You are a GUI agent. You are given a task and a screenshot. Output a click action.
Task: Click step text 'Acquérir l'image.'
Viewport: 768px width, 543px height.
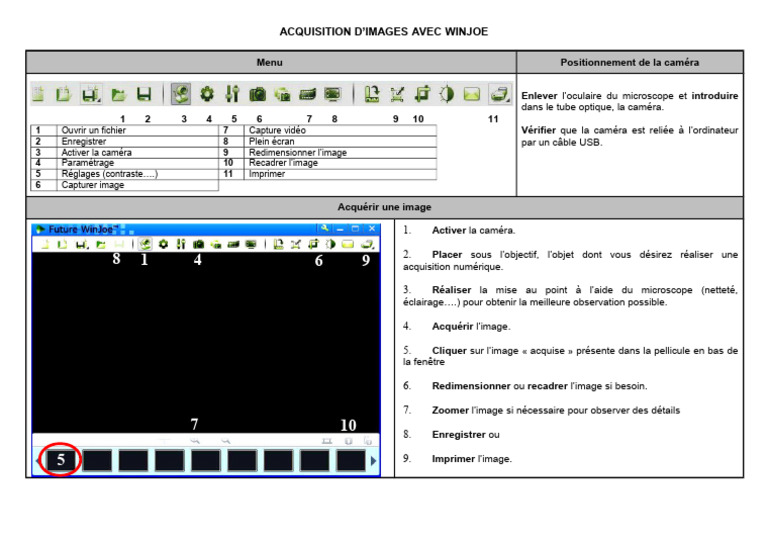(471, 327)
